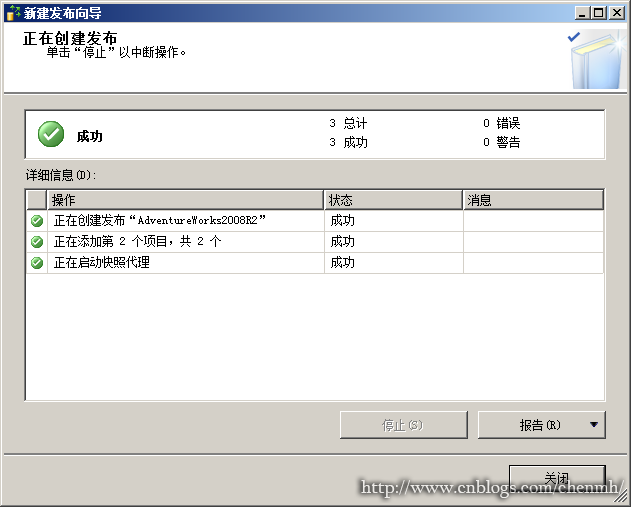Select the 正在创建发布 AdventureWorks2008R2 row text
The width and height of the screenshot is (631, 507).
click(x=160, y=221)
